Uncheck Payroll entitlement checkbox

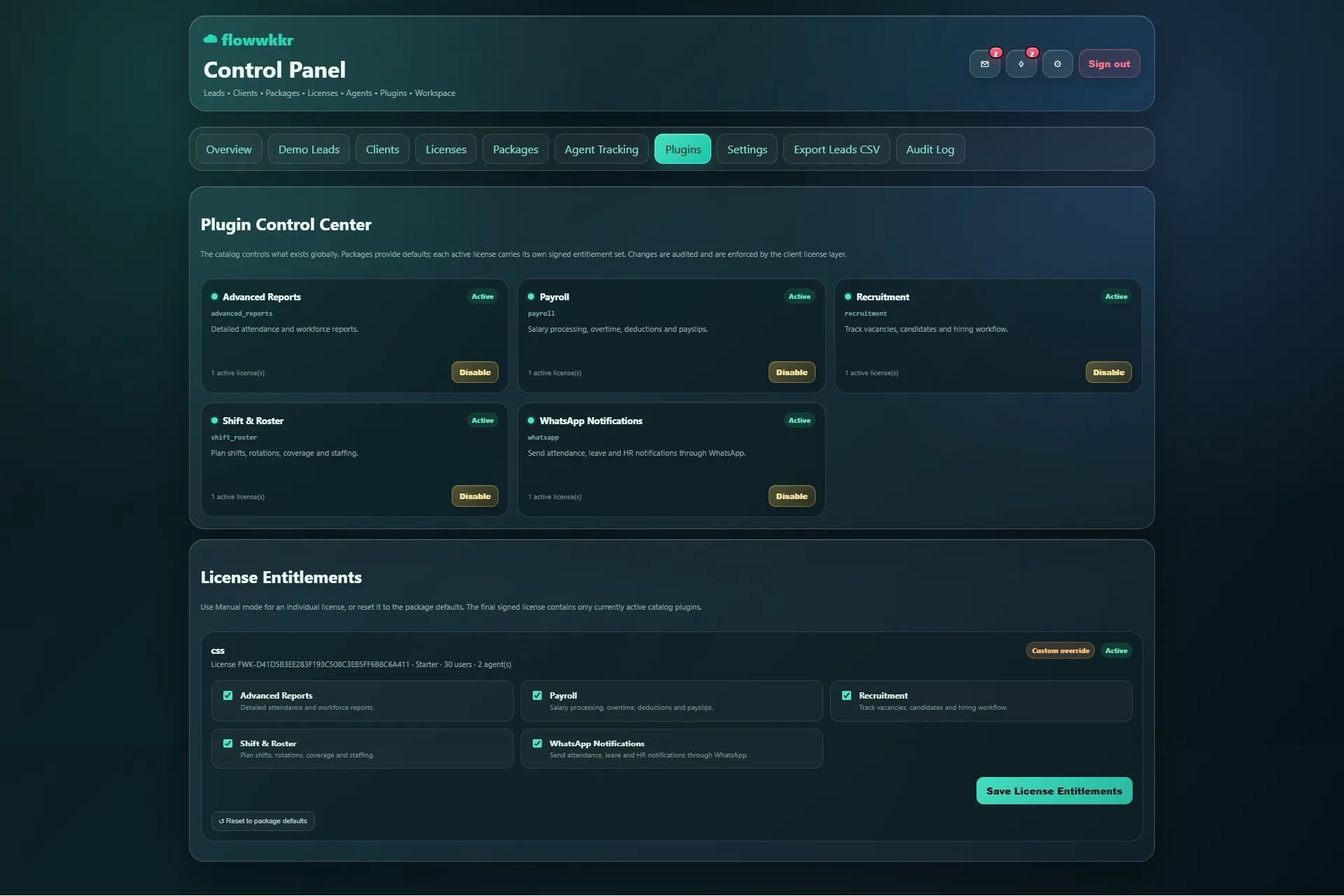coord(537,696)
